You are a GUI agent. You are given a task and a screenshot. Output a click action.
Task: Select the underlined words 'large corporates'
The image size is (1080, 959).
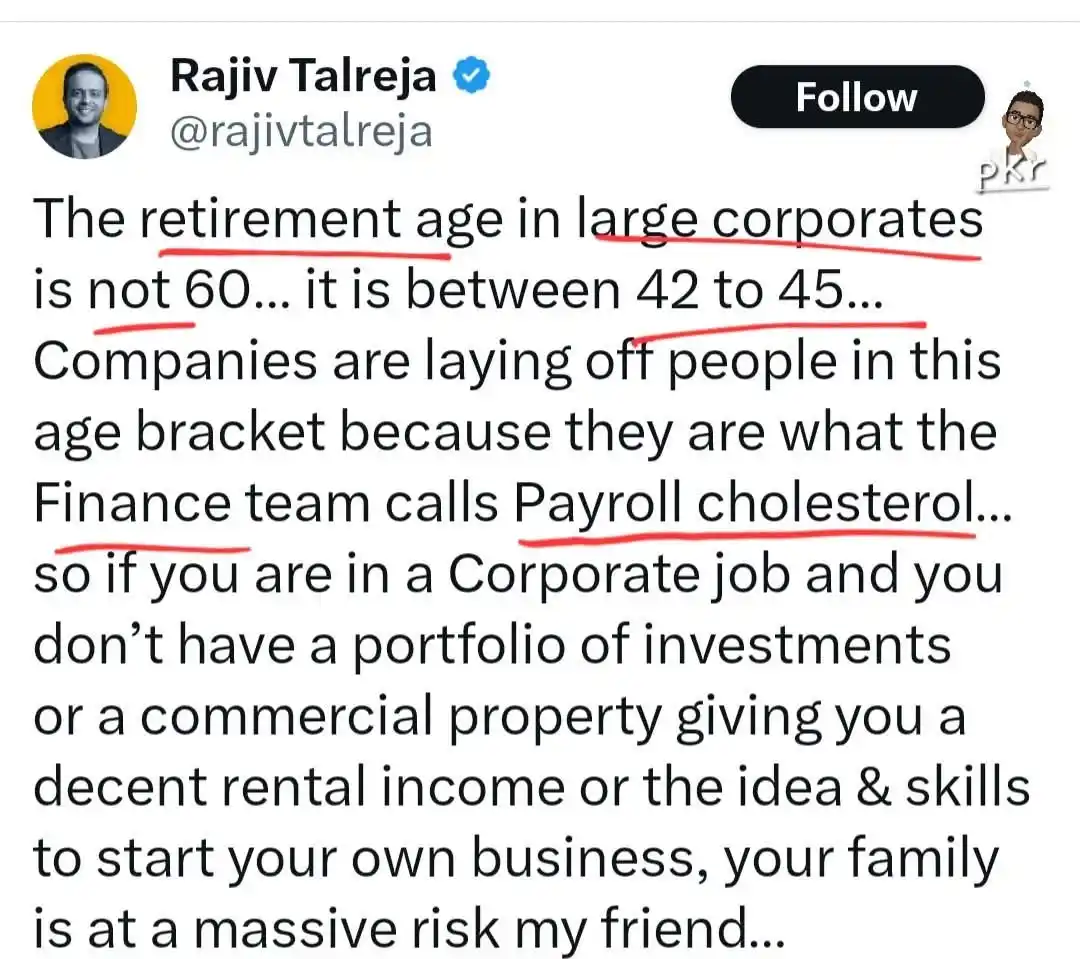pyautogui.click(x=780, y=220)
